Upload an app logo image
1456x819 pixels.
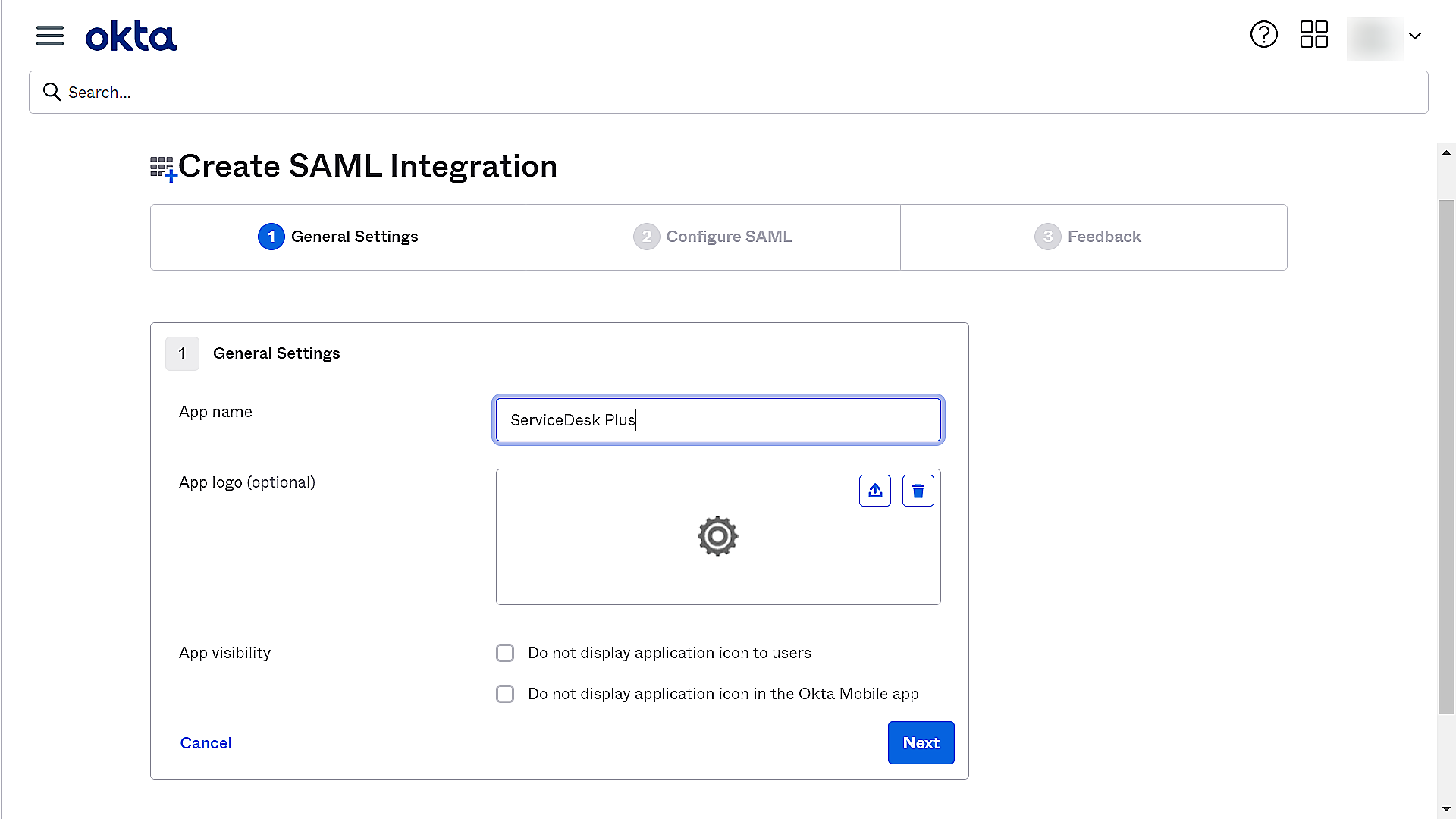tap(875, 491)
